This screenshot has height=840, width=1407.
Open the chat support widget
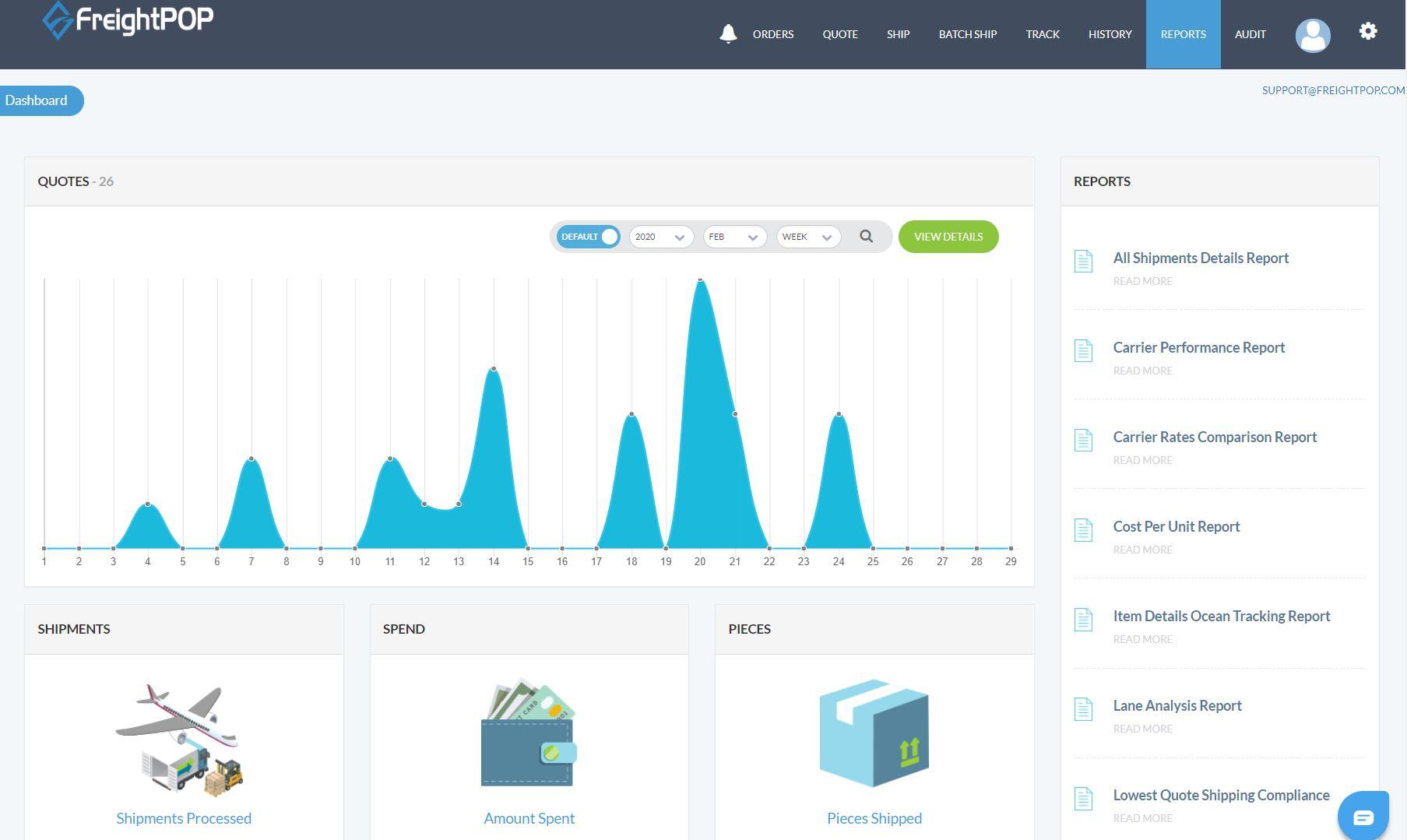coord(1363,817)
